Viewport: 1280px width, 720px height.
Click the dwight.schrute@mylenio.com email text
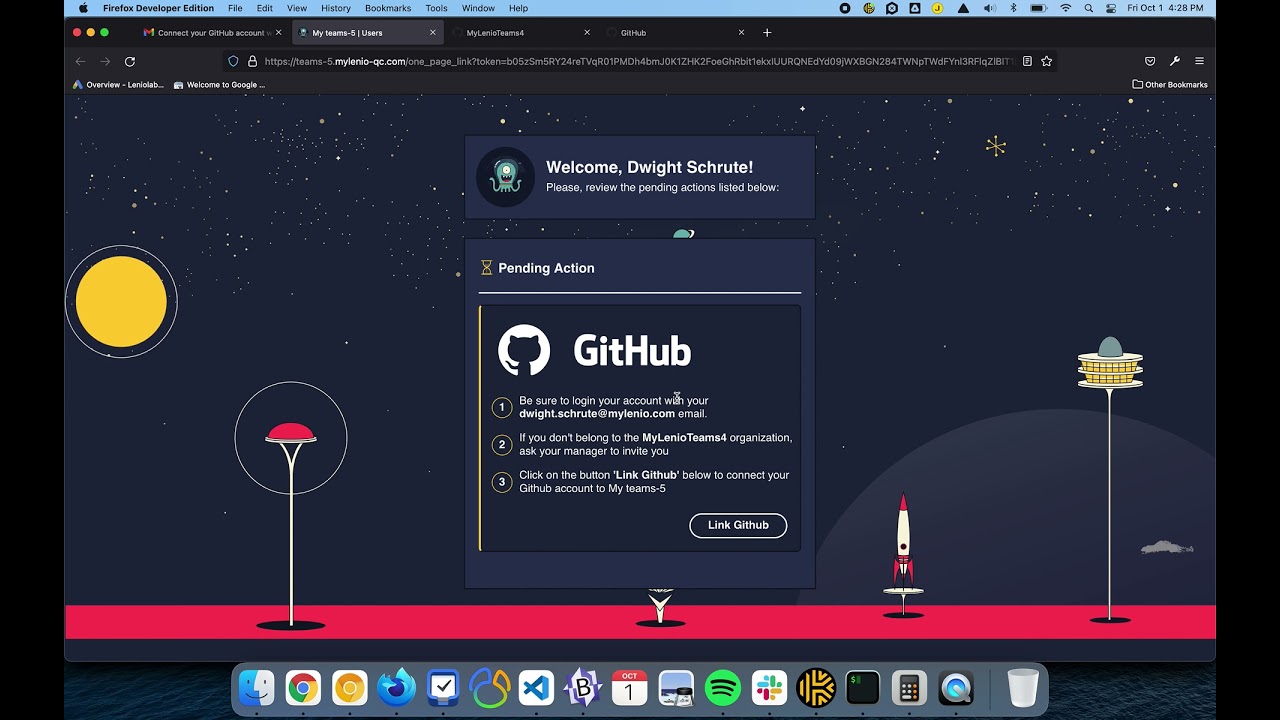597,414
